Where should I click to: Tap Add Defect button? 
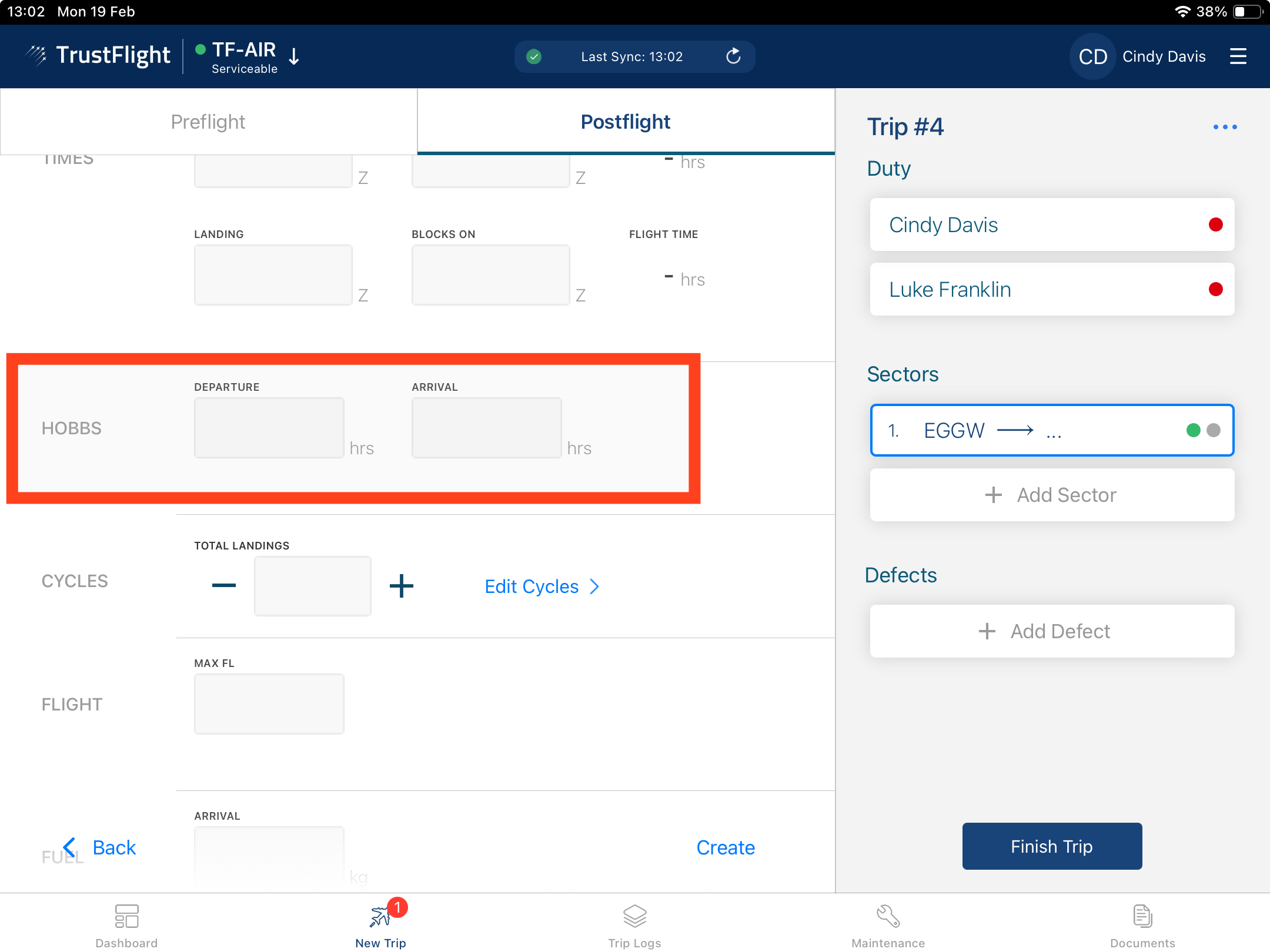click(1052, 631)
